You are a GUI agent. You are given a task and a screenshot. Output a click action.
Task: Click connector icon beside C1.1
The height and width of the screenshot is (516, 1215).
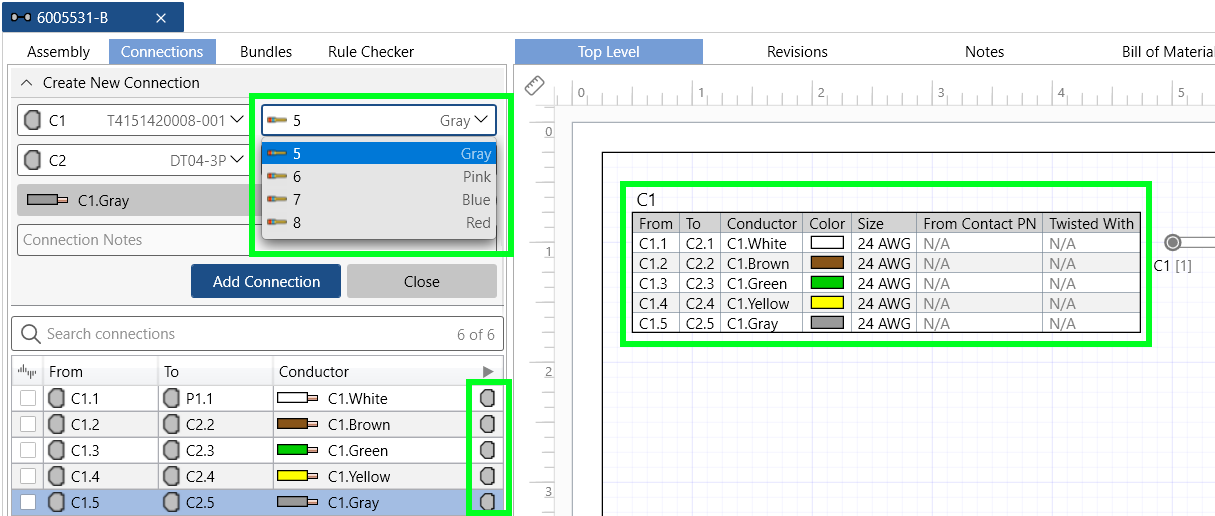pos(57,398)
